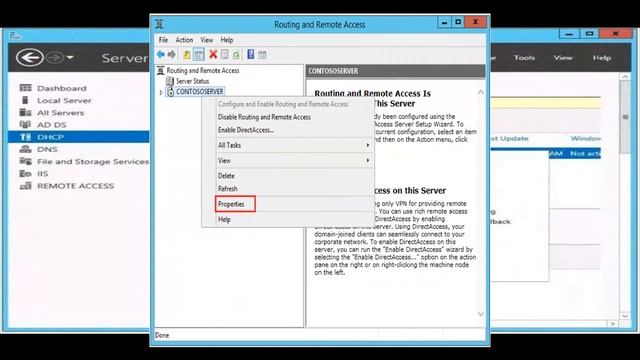The width and height of the screenshot is (640, 360).
Task: Click the Server Manager vertical scrollbar thumb
Action: (625, 117)
